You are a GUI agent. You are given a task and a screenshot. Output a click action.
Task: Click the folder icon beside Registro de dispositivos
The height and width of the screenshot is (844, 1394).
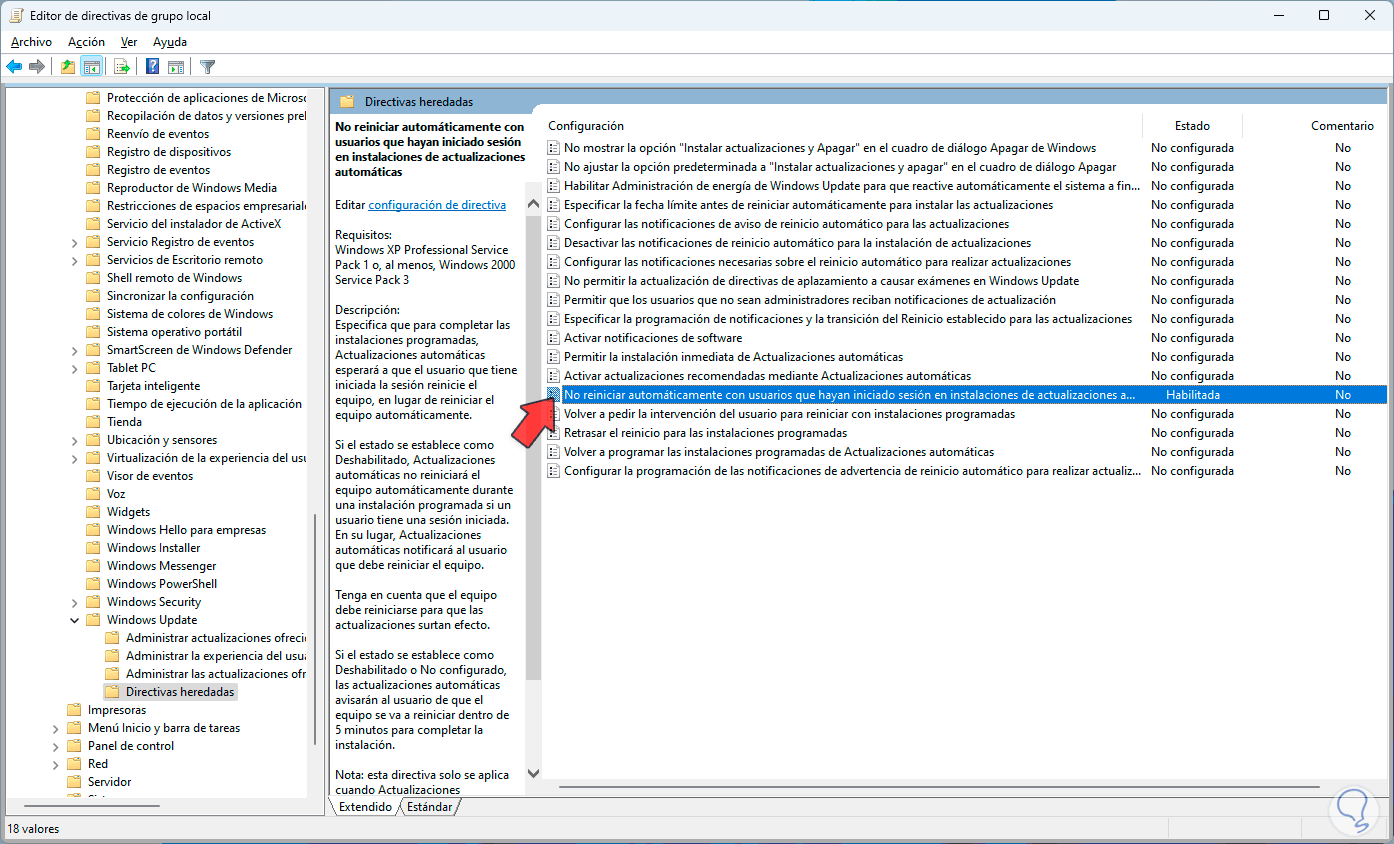[93, 152]
